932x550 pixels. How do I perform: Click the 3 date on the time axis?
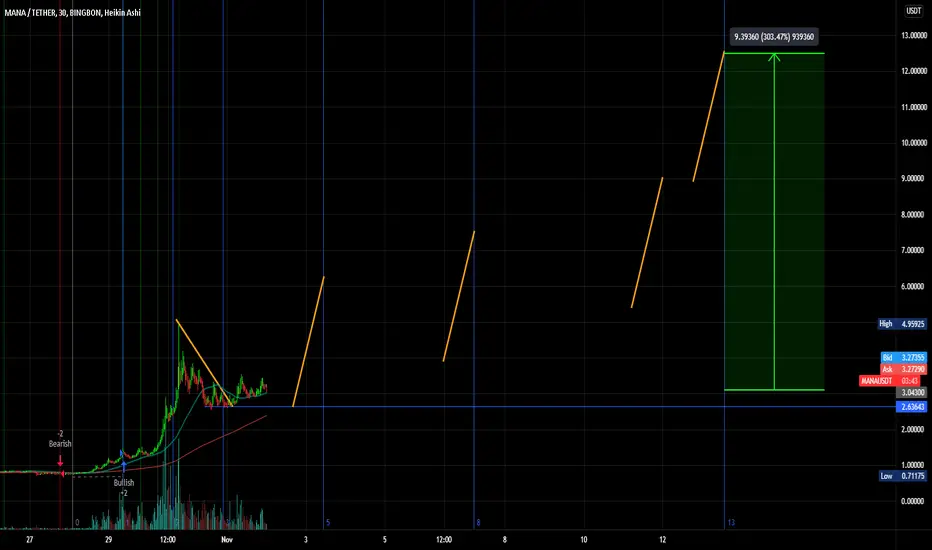[306, 540]
